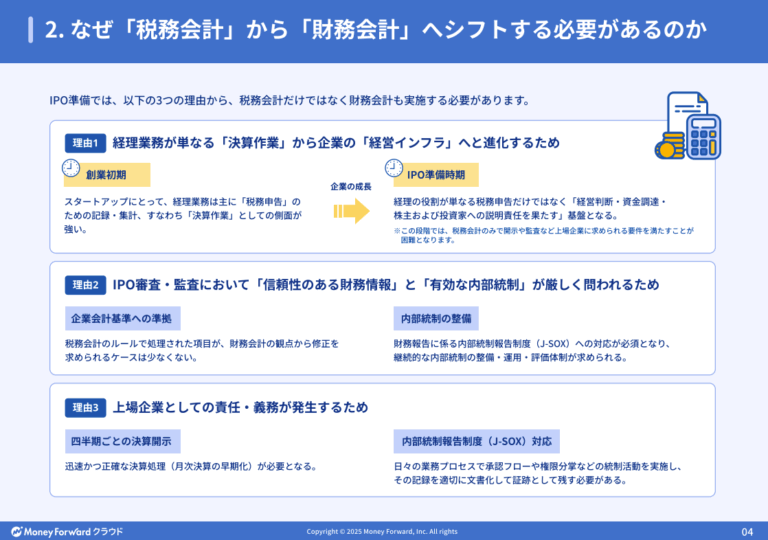Image resolution: width=768 pixels, height=540 pixels.
Task: Click paragraph starting 経理の役割が単なる税務申告
Action: click(530, 208)
